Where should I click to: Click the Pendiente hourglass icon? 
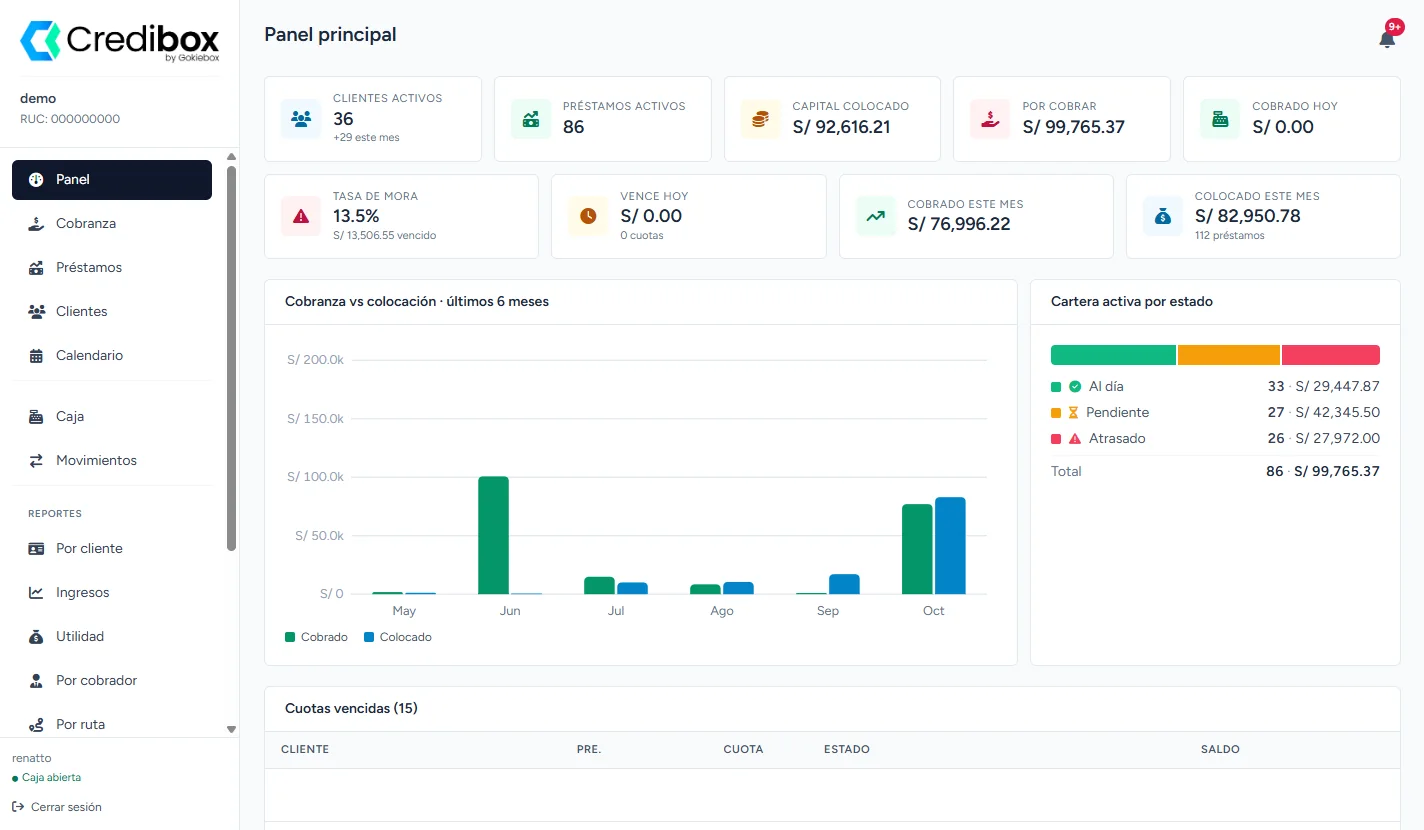[1073, 412]
